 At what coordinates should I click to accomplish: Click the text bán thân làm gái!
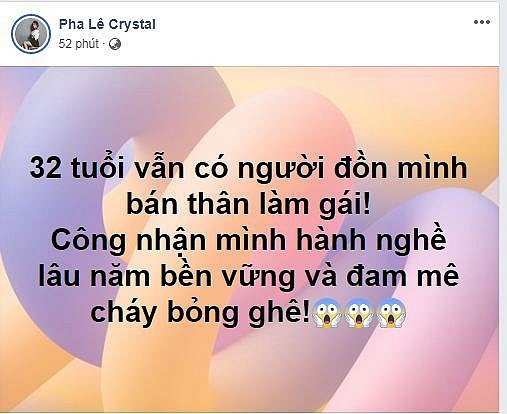(x=248, y=204)
